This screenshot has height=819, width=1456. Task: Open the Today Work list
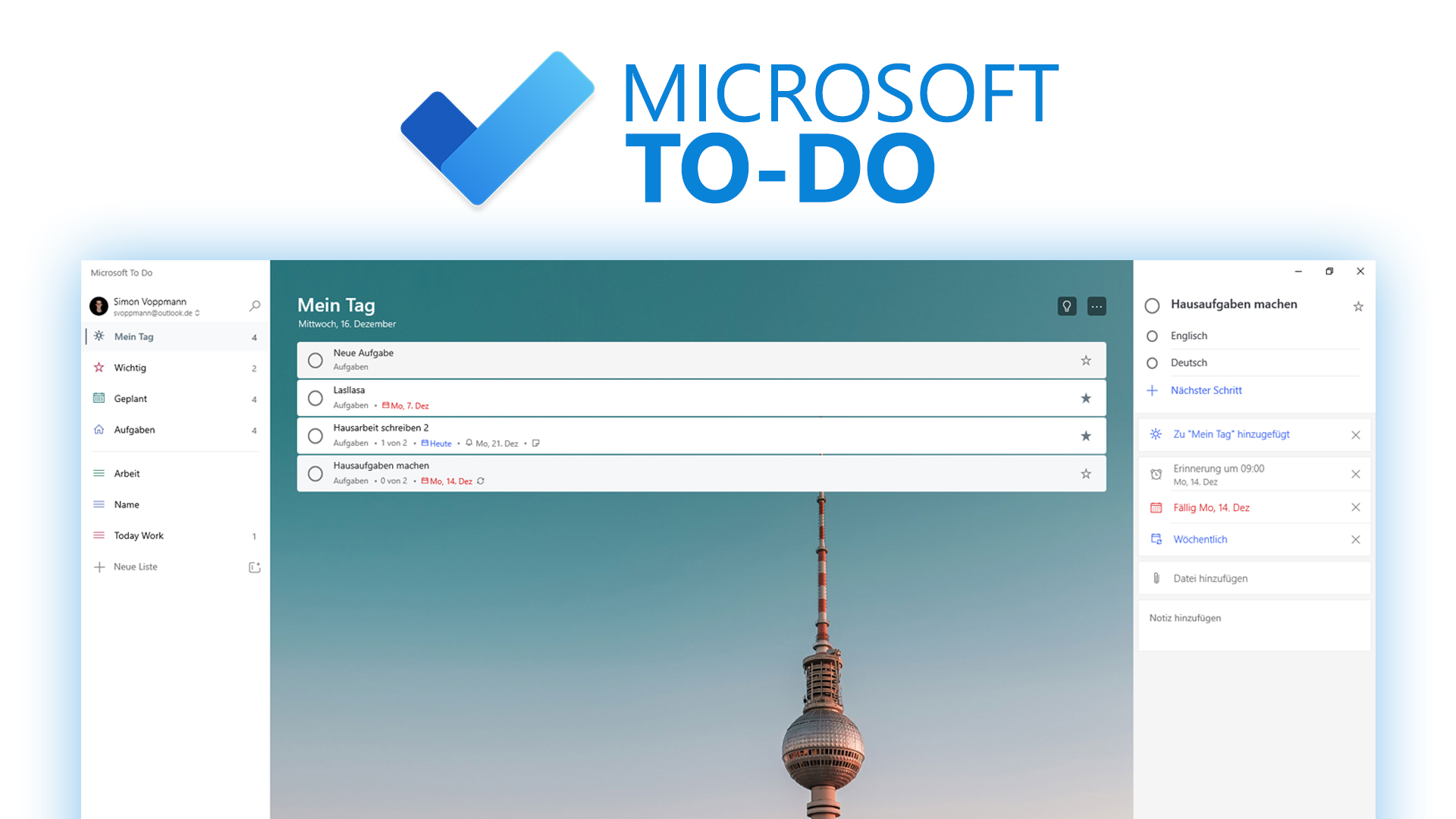139,535
